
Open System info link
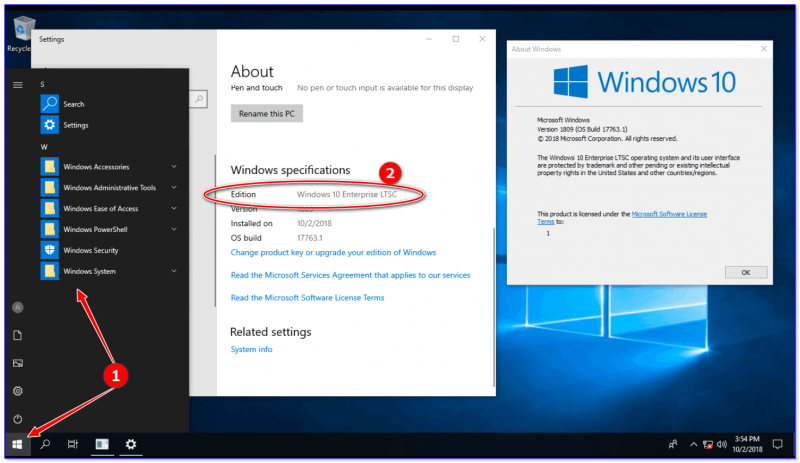(x=252, y=349)
